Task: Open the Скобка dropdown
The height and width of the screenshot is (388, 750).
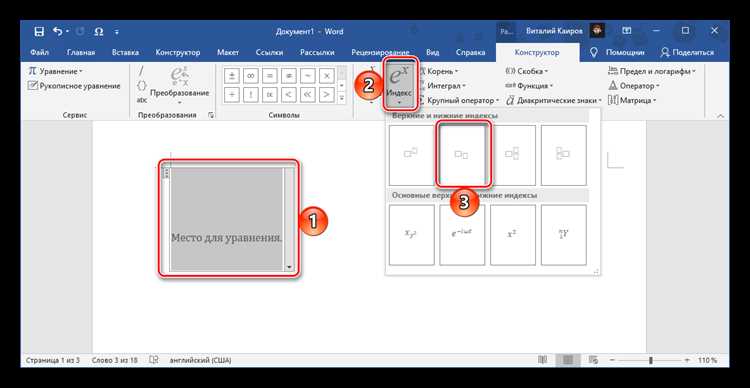Action: tap(526, 71)
